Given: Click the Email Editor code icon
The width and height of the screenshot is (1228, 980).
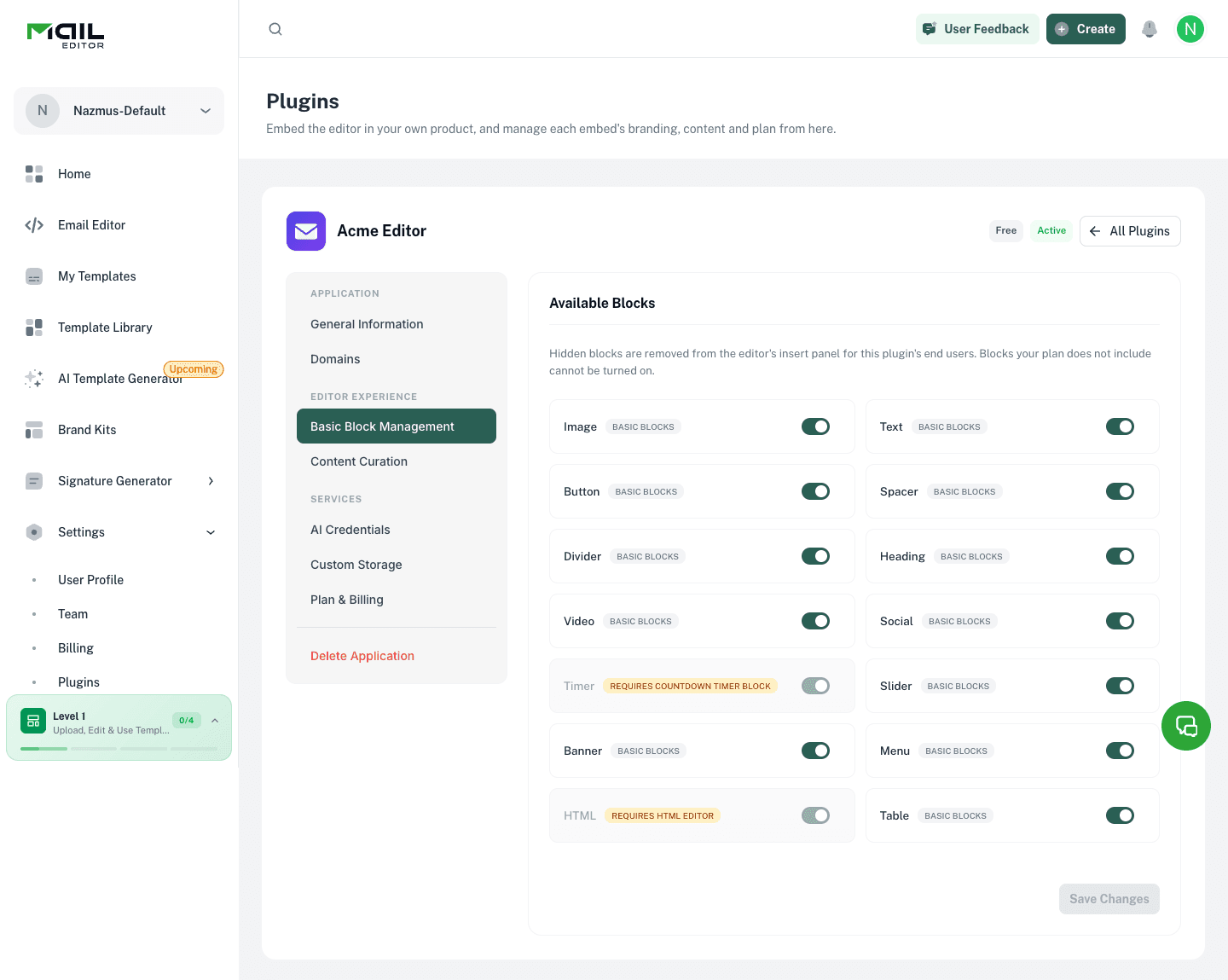Looking at the screenshot, I should point(34,225).
